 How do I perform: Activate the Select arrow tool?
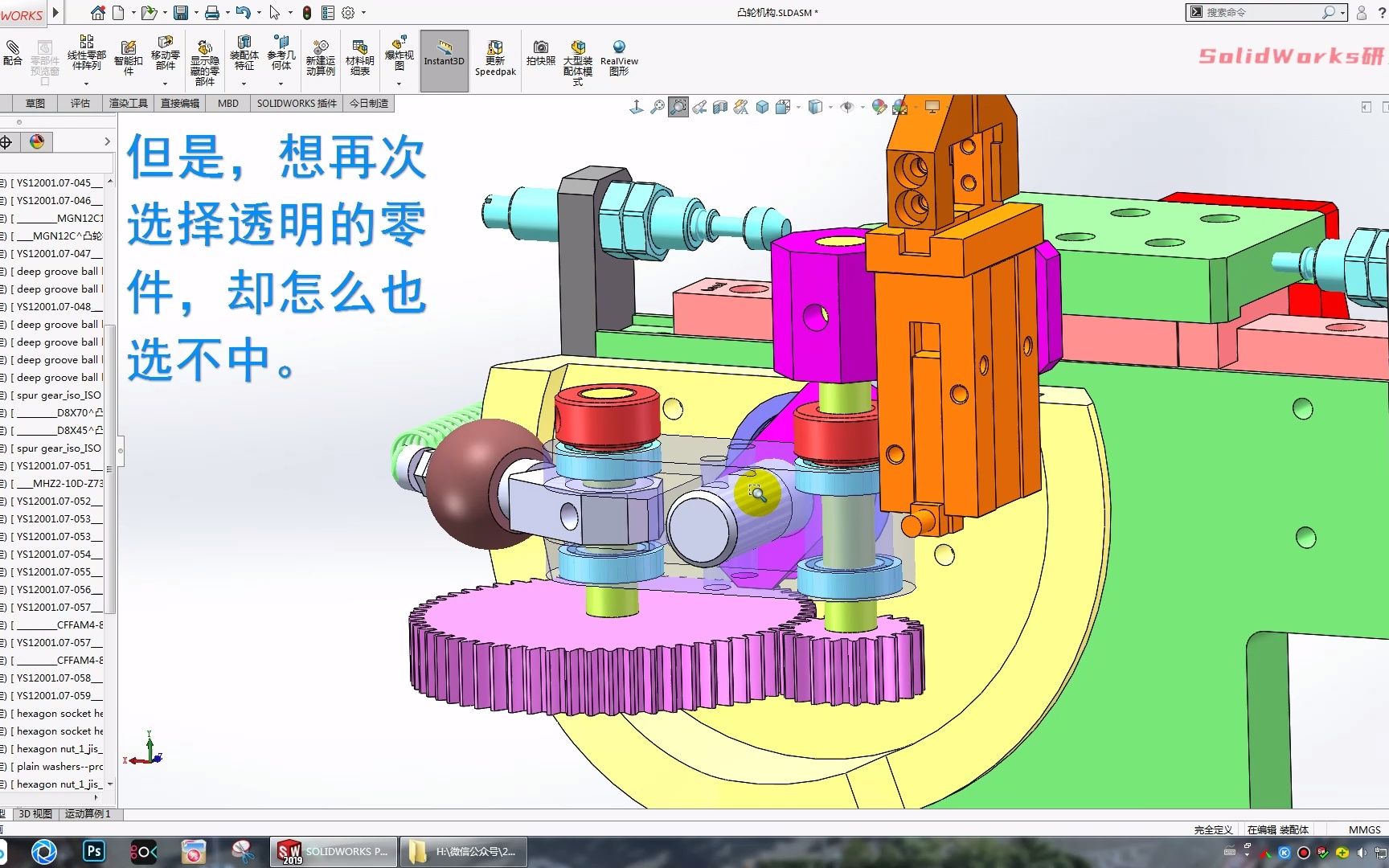(x=275, y=13)
